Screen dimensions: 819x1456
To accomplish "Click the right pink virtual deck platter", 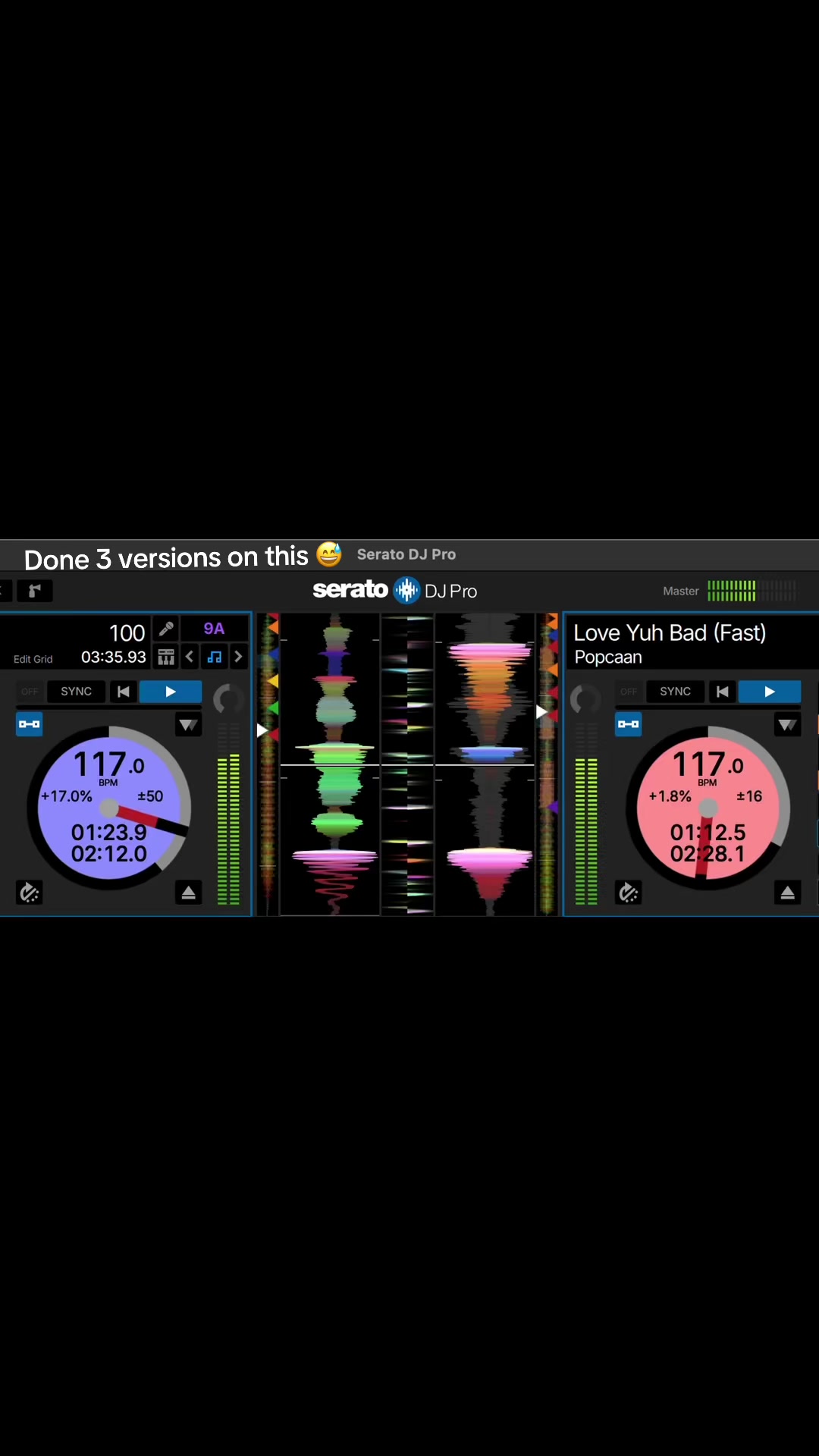I will point(708,808).
